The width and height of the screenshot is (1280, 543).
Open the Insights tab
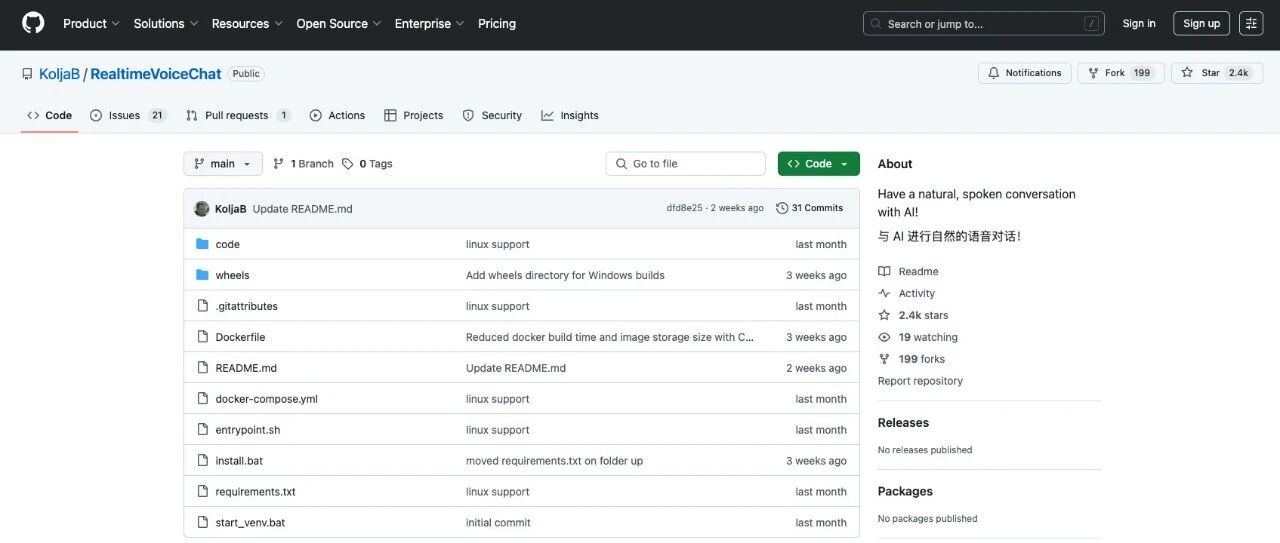click(x=570, y=116)
